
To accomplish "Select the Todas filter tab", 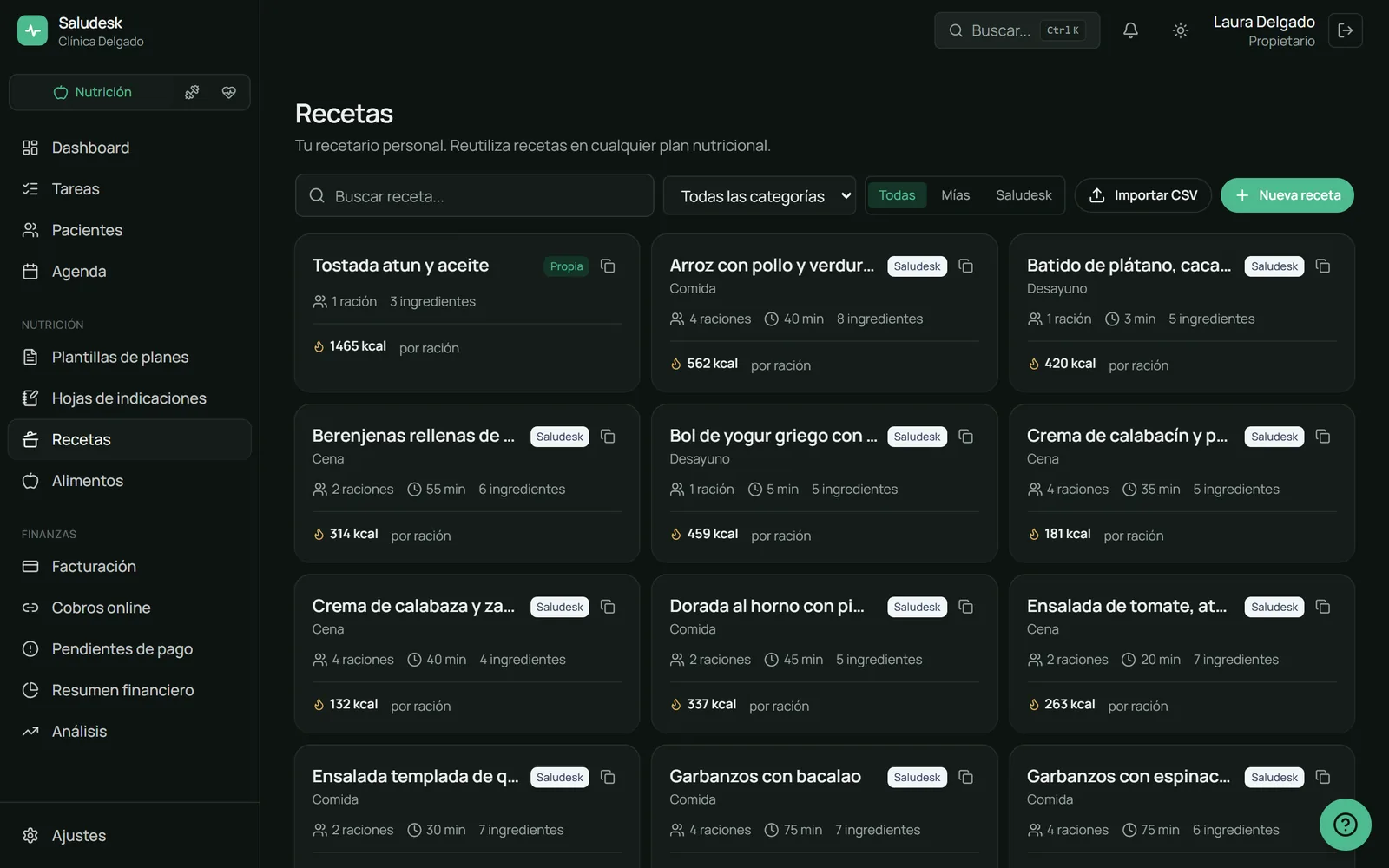I will pos(897,195).
